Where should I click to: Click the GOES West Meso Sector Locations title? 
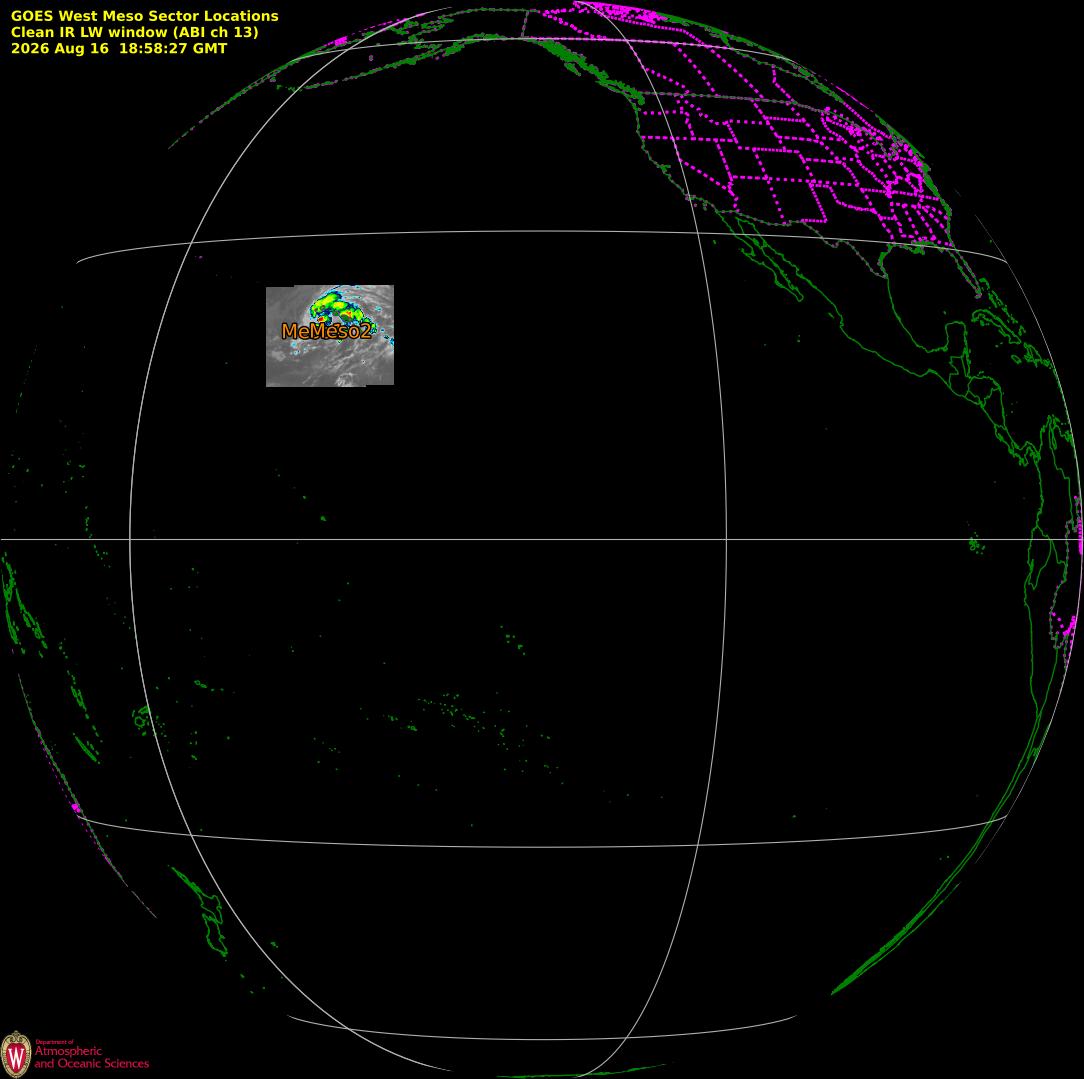[x=144, y=15]
